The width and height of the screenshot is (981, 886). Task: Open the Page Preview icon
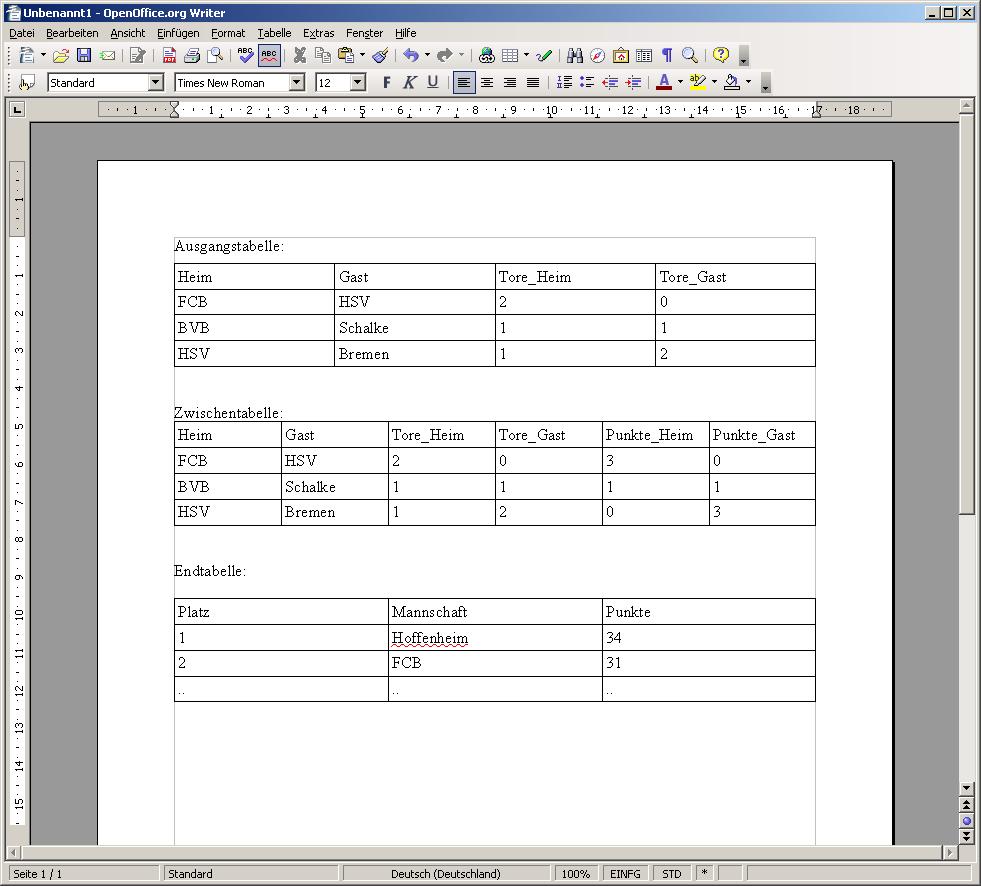(215, 56)
